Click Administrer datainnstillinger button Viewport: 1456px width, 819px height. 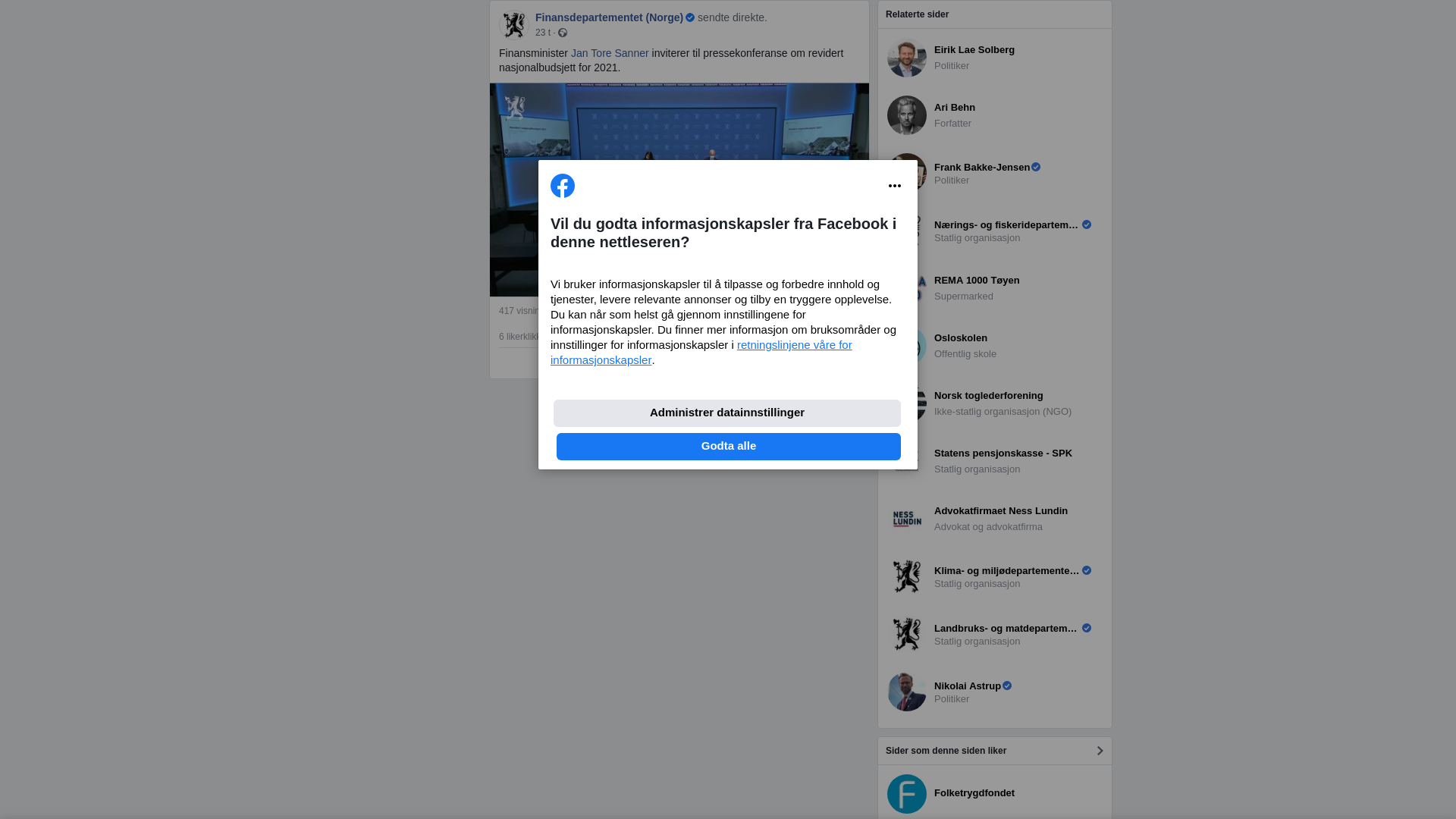pos(727,413)
